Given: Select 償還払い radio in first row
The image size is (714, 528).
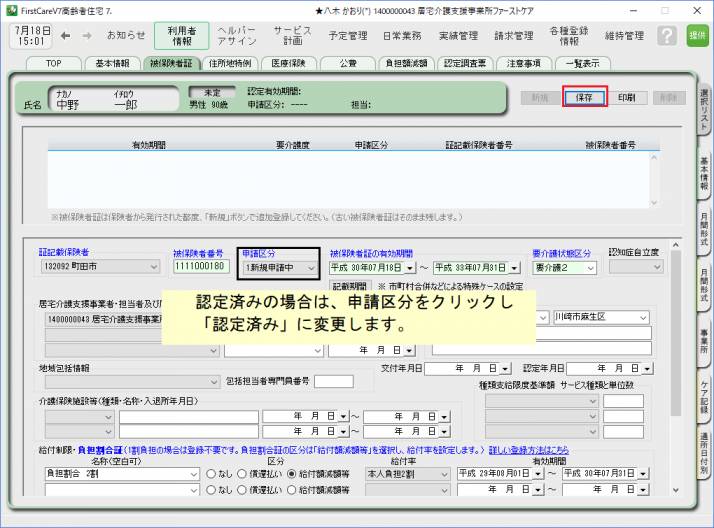Looking at the screenshot, I should click(x=241, y=474).
